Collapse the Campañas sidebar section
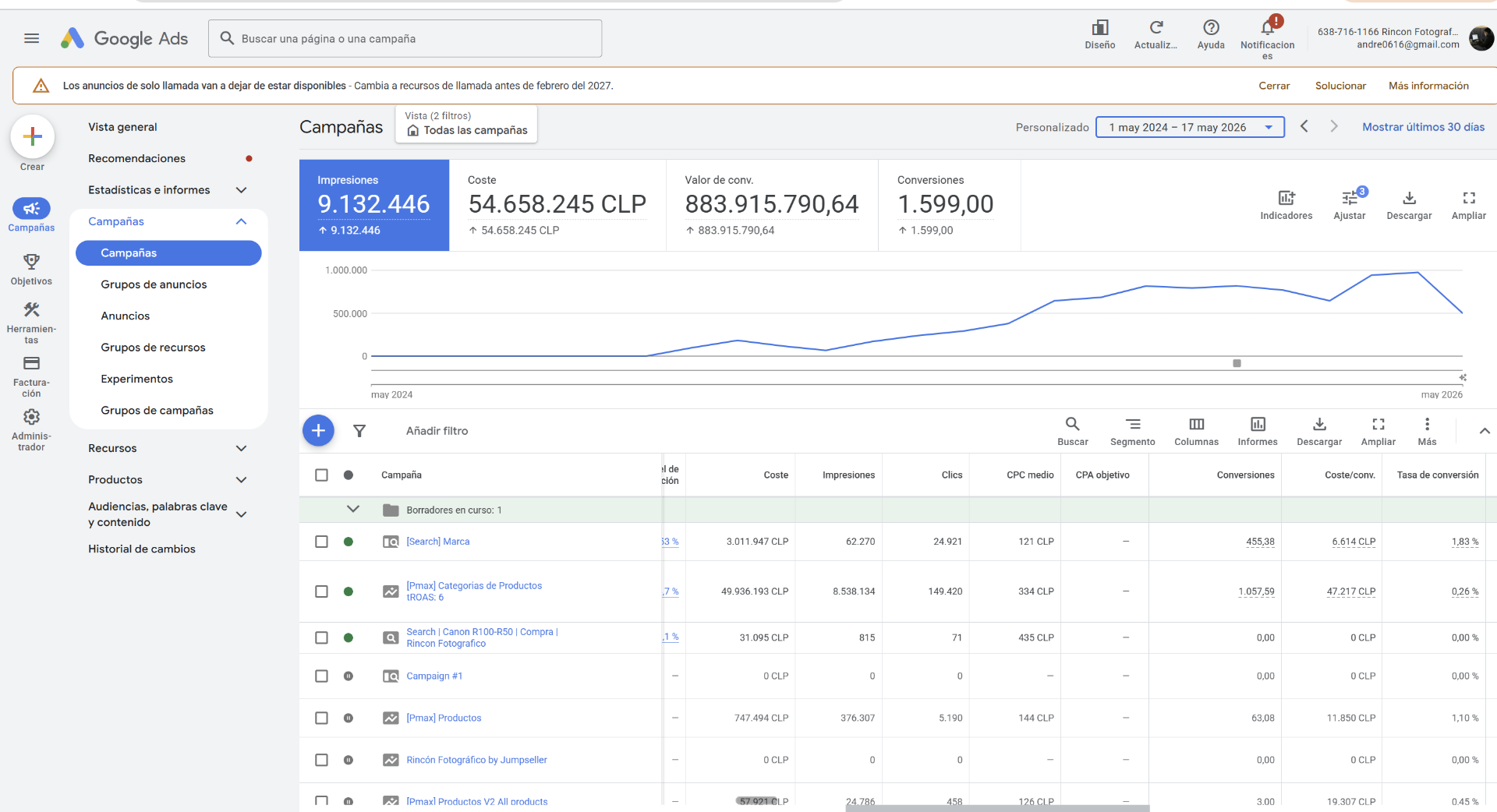This screenshot has width=1497, height=812. click(241, 221)
